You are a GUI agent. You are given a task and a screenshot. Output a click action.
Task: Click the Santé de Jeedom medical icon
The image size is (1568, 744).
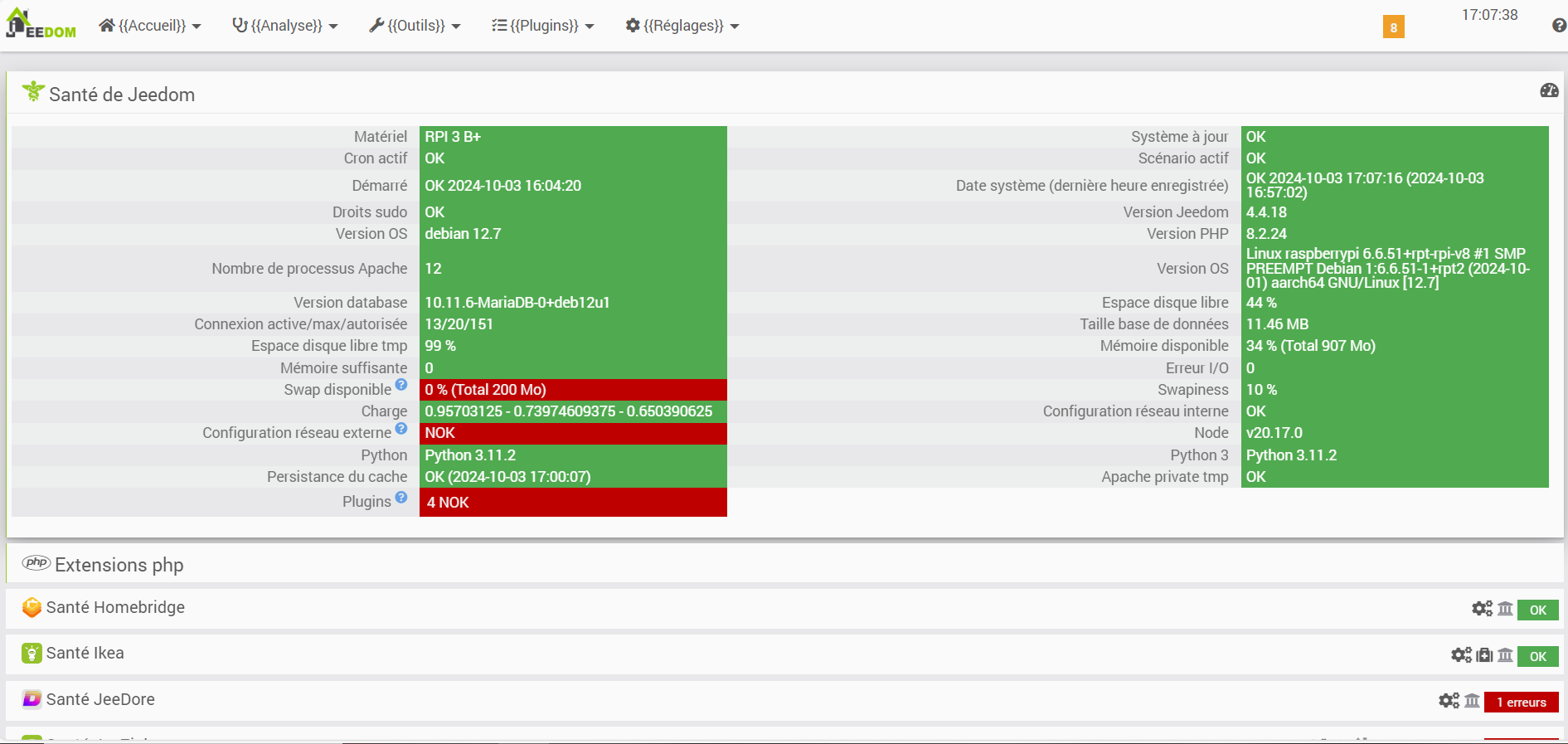tap(33, 91)
